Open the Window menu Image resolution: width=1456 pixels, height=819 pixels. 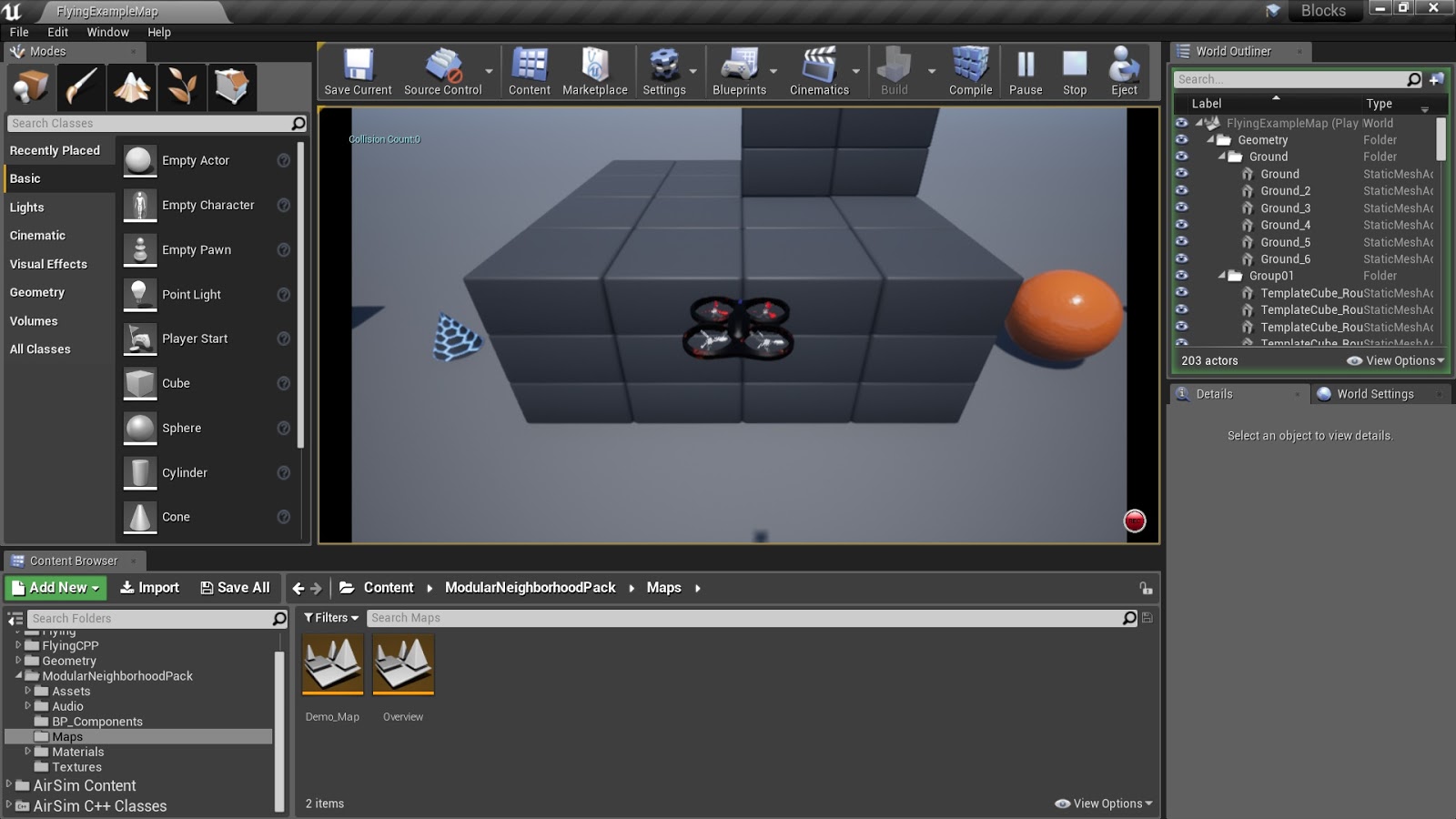point(107,32)
